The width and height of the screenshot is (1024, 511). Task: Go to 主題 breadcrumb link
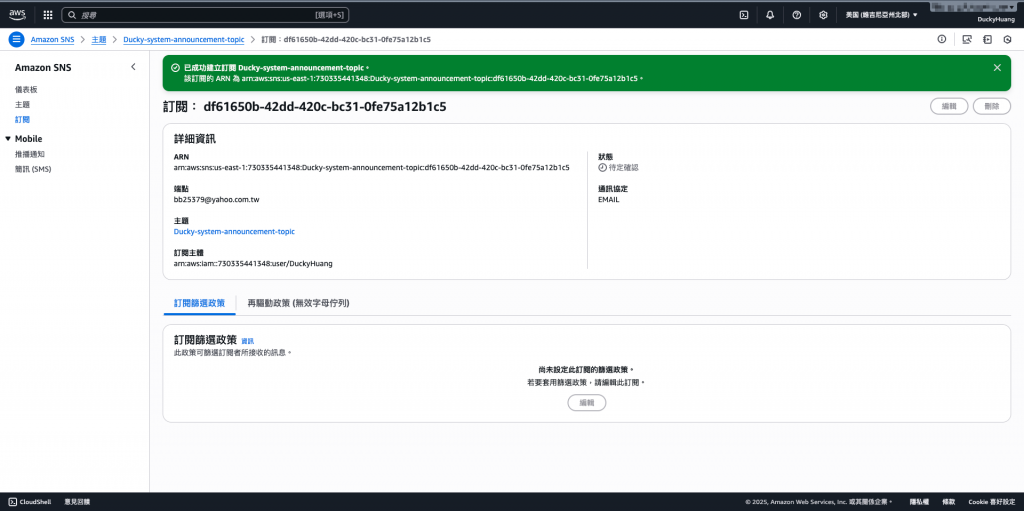point(99,39)
